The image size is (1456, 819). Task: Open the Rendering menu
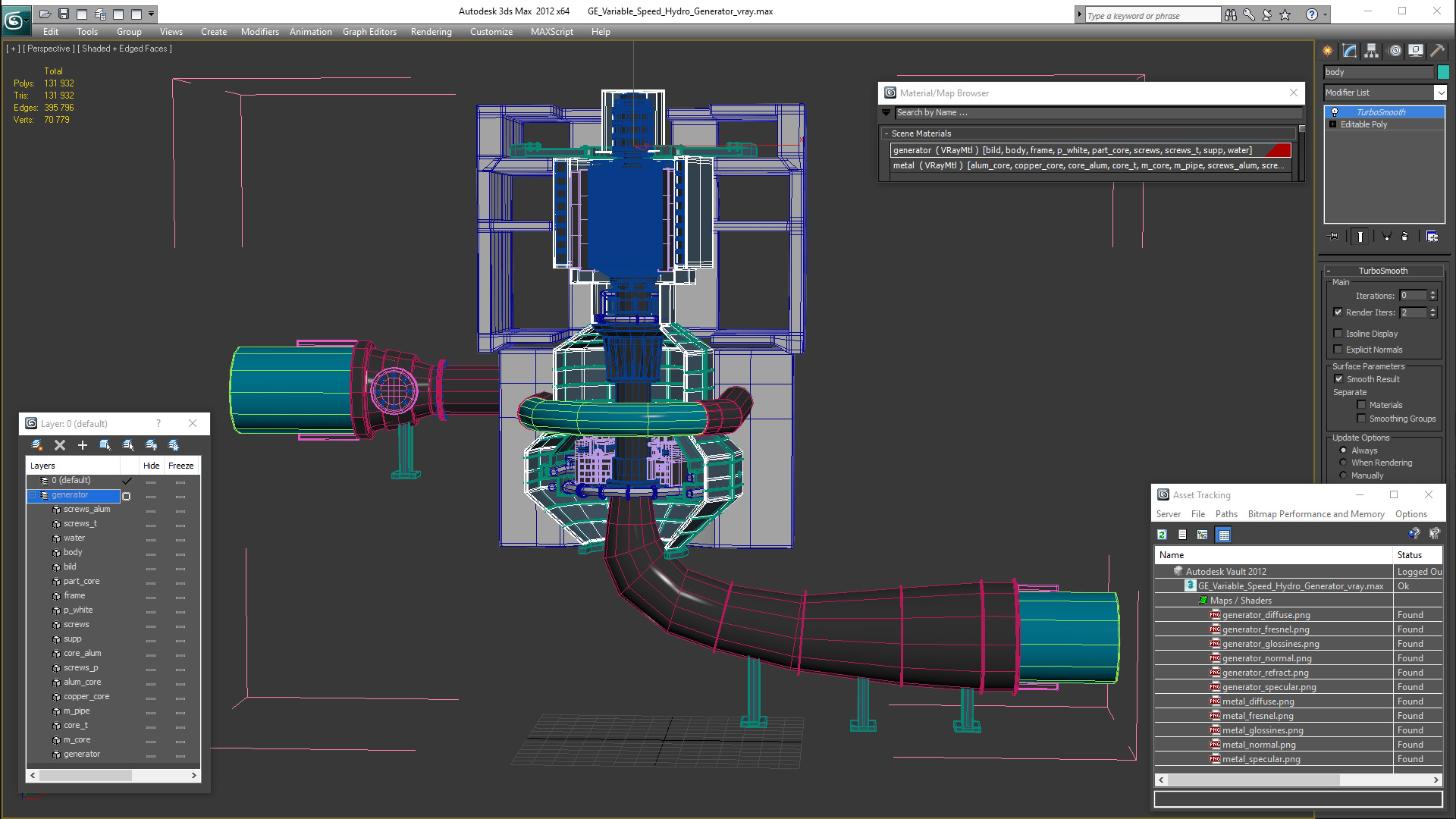431,32
